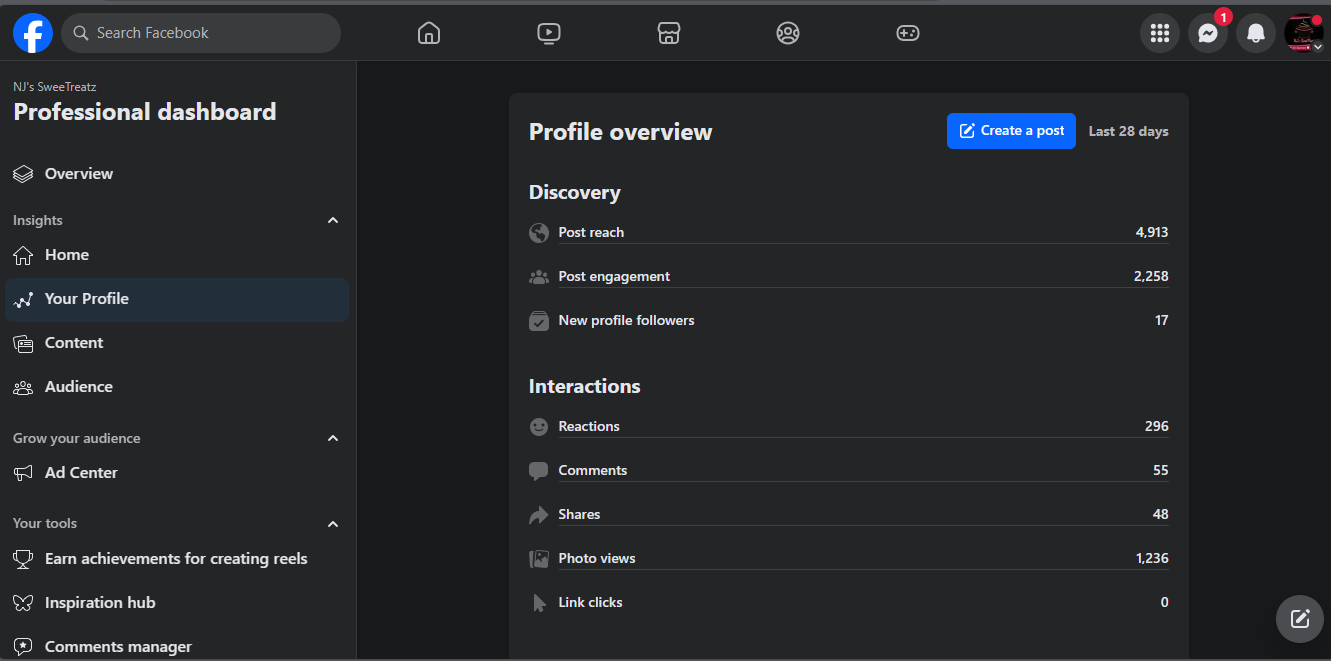Click the Reactions smiley icon
This screenshot has height=661, width=1331.
pyautogui.click(x=539, y=427)
